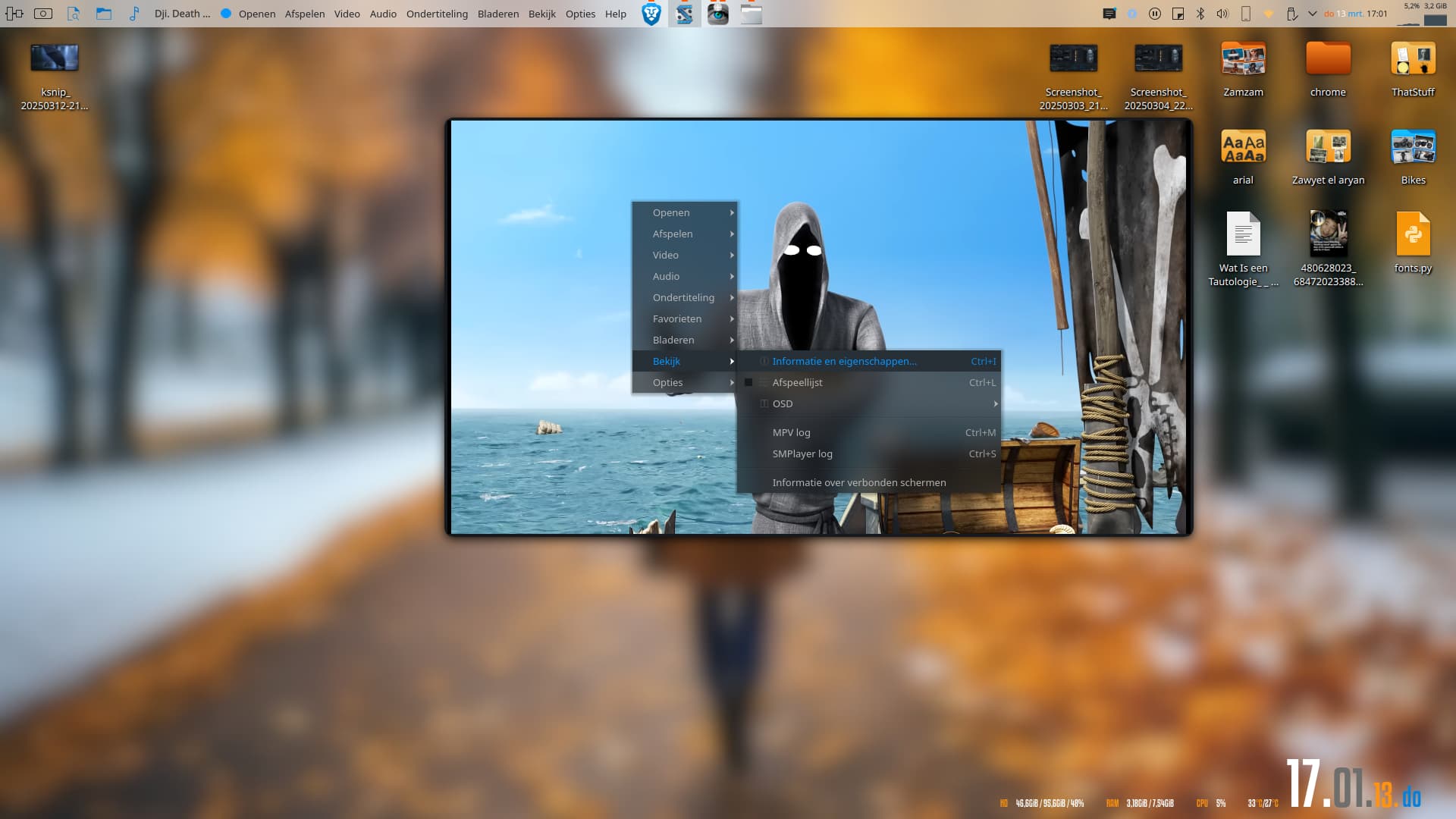Select Bekijk in context menu
Viewport: 1456px width, 819px height.
click(x=685, y=361)
